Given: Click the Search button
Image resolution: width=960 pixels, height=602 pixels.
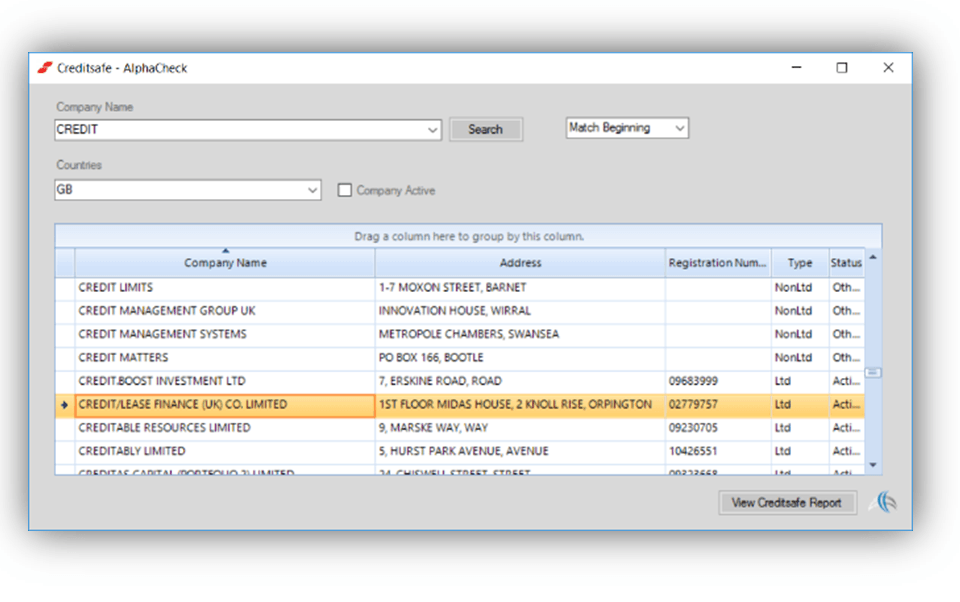Looking at the screenshot, I should coord(486,129).
